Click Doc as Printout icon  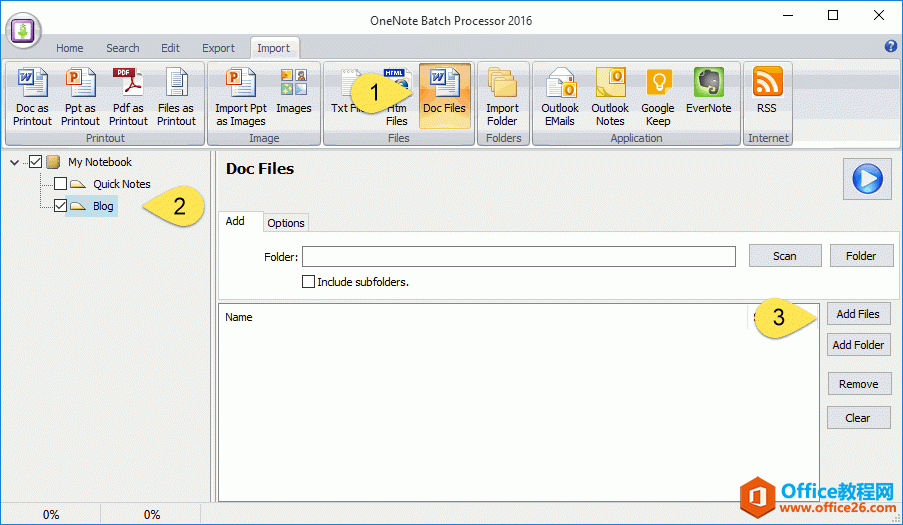pyautogui.click(x=32, y=97)
